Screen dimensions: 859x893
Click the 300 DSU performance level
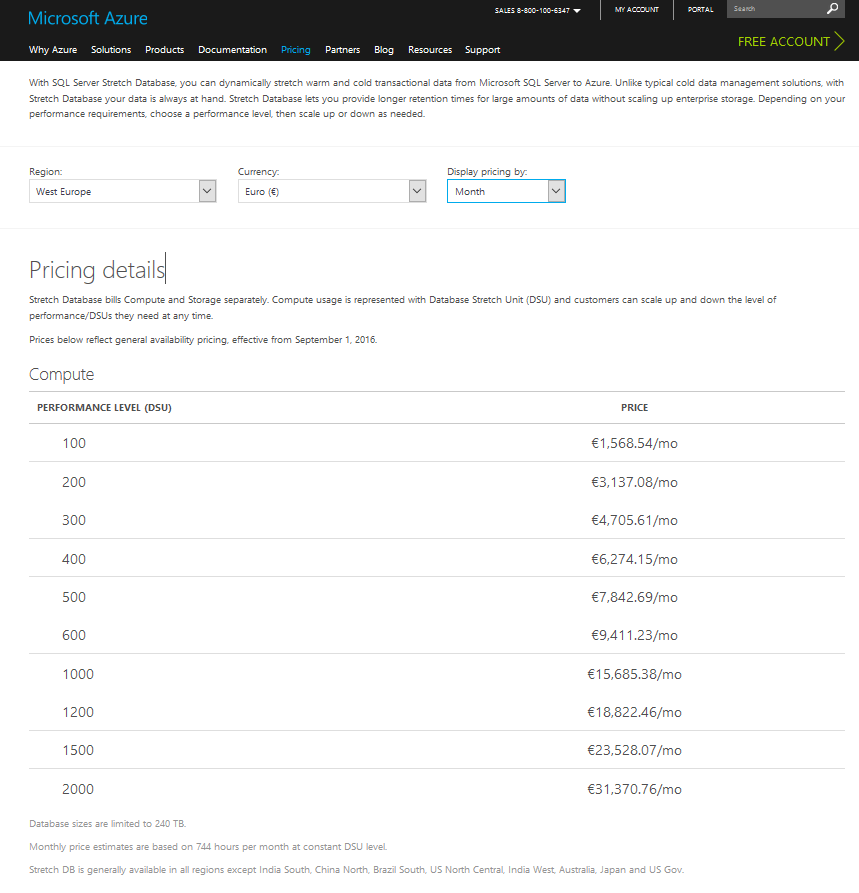[x=74, y=520]
